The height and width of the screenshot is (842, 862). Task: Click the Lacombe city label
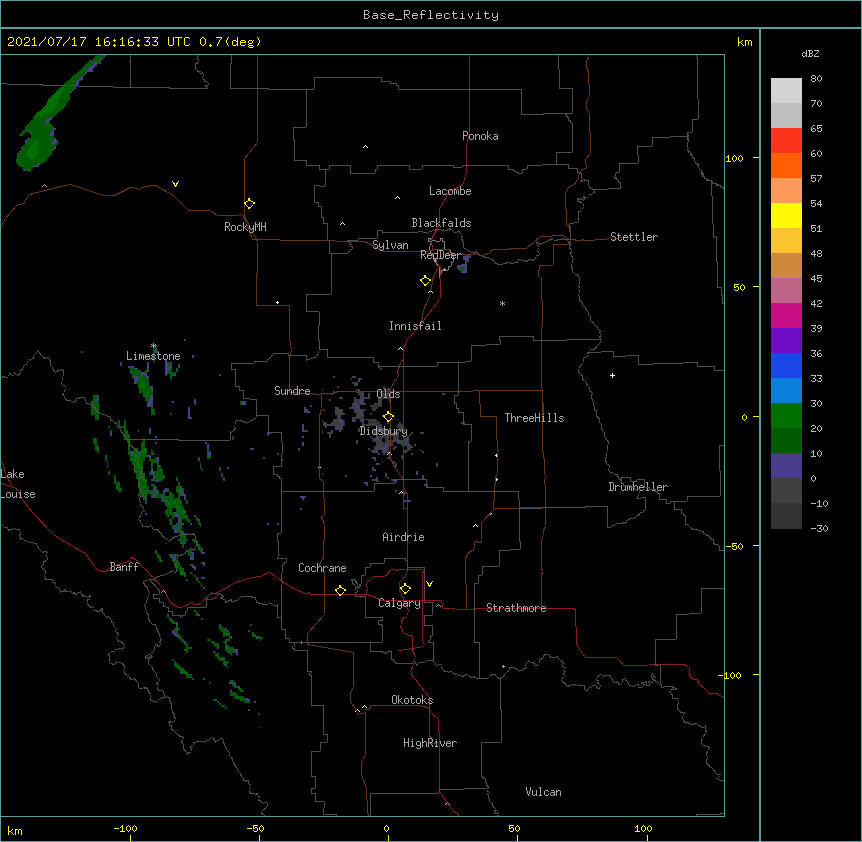(450, 191)
